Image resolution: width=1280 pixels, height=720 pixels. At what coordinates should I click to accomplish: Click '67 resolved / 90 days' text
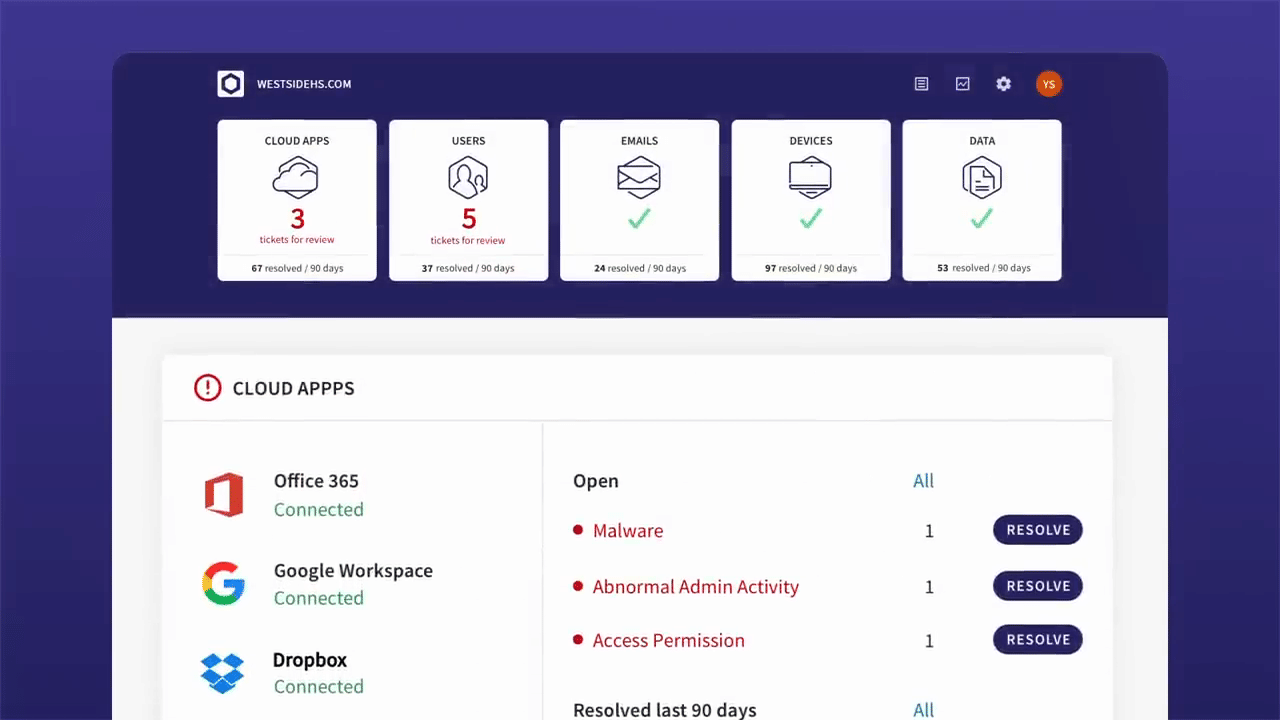pos(297,268)
